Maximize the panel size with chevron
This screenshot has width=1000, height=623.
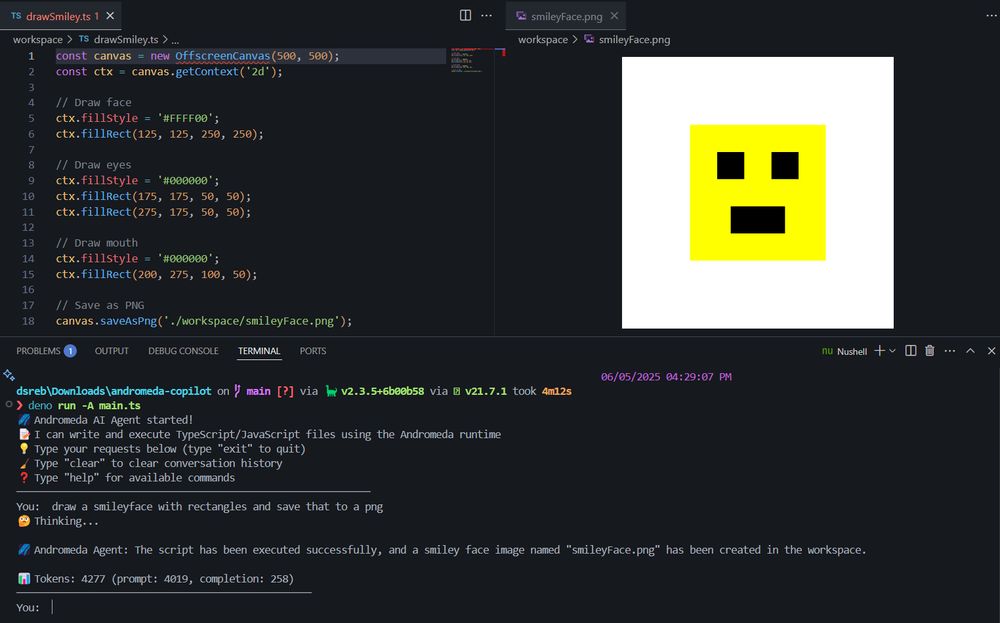tap(971, 351)
